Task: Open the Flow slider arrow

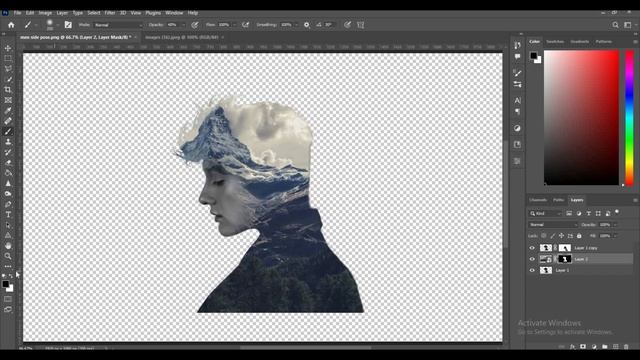Action: 235,25
